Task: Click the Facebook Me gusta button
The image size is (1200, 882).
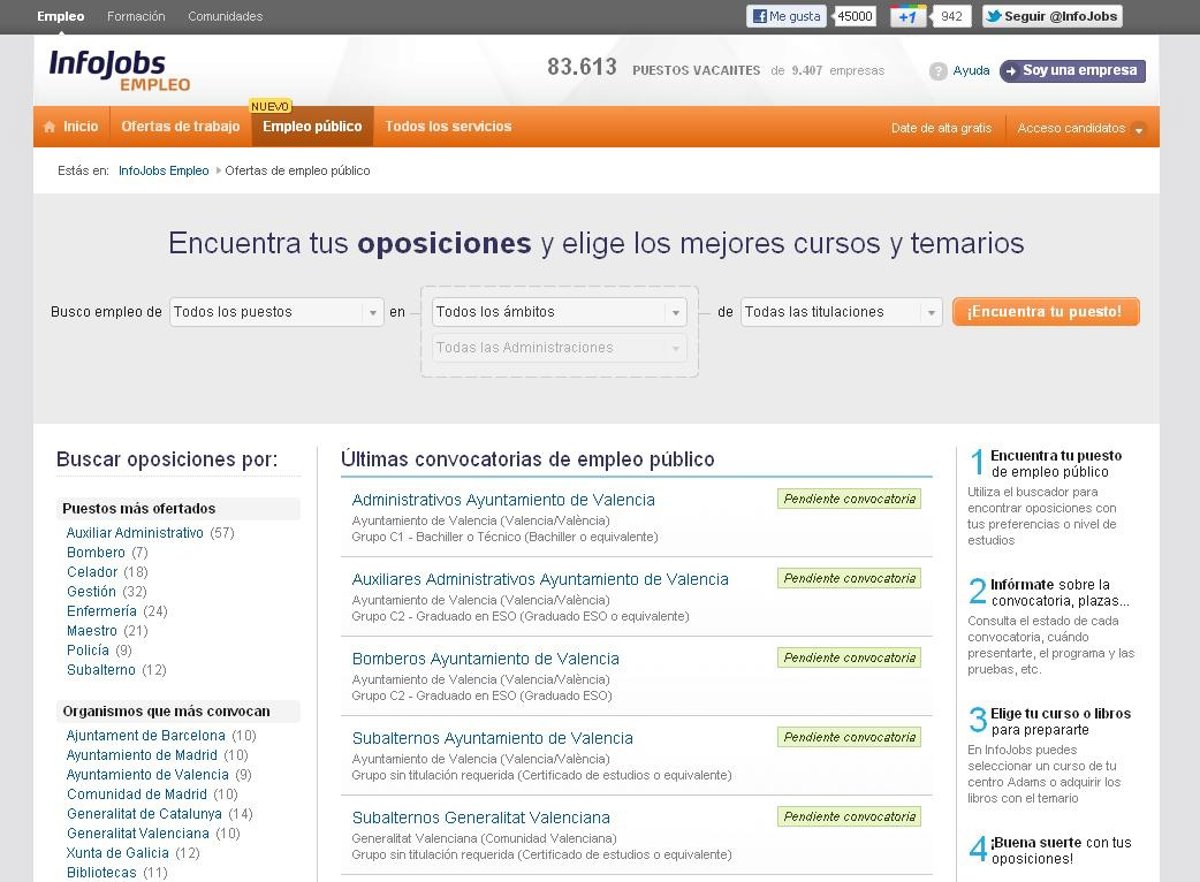Action: (x=787, y=16)
